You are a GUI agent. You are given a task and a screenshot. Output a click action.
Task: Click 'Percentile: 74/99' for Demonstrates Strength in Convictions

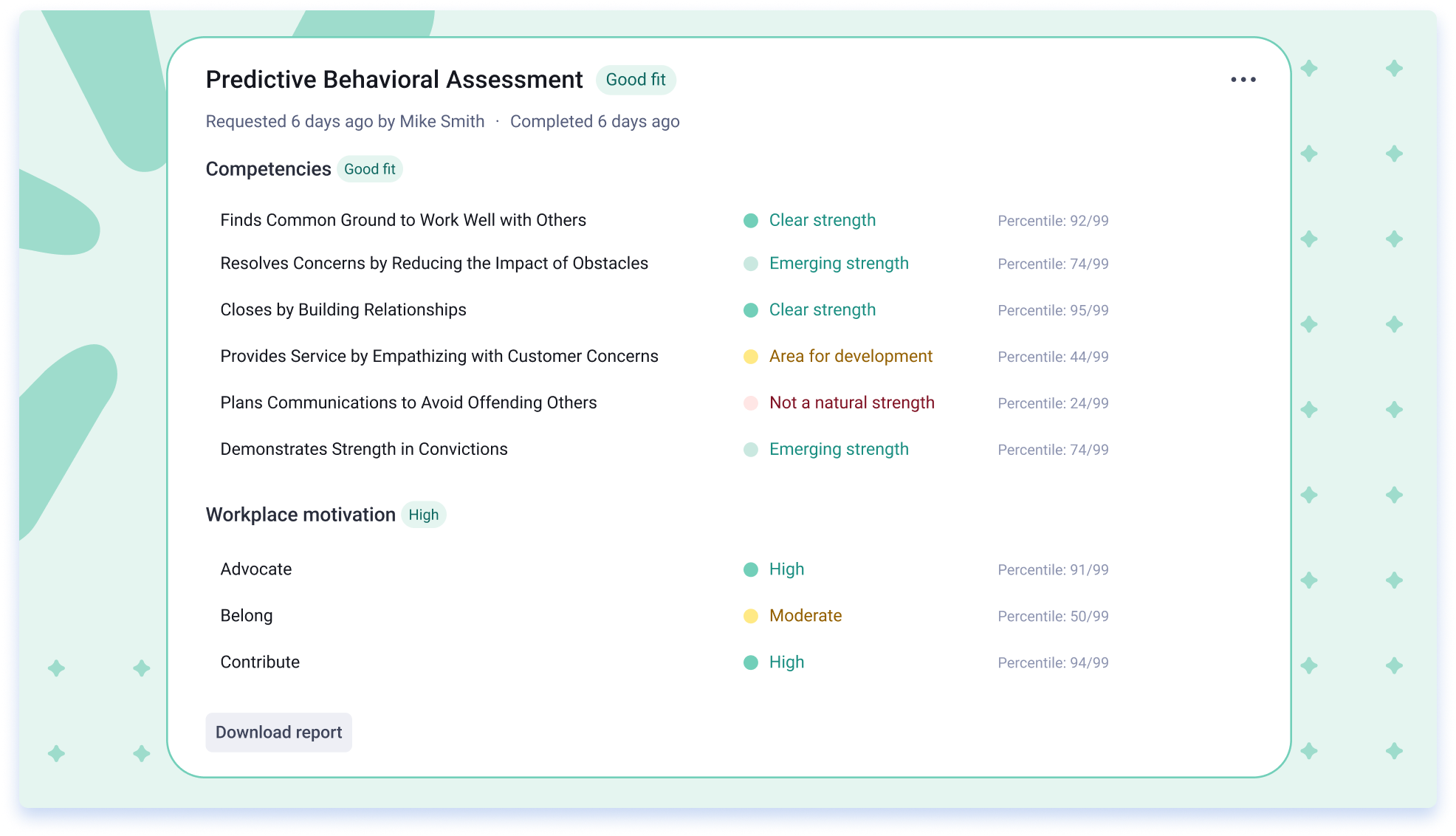[1053, 450]
